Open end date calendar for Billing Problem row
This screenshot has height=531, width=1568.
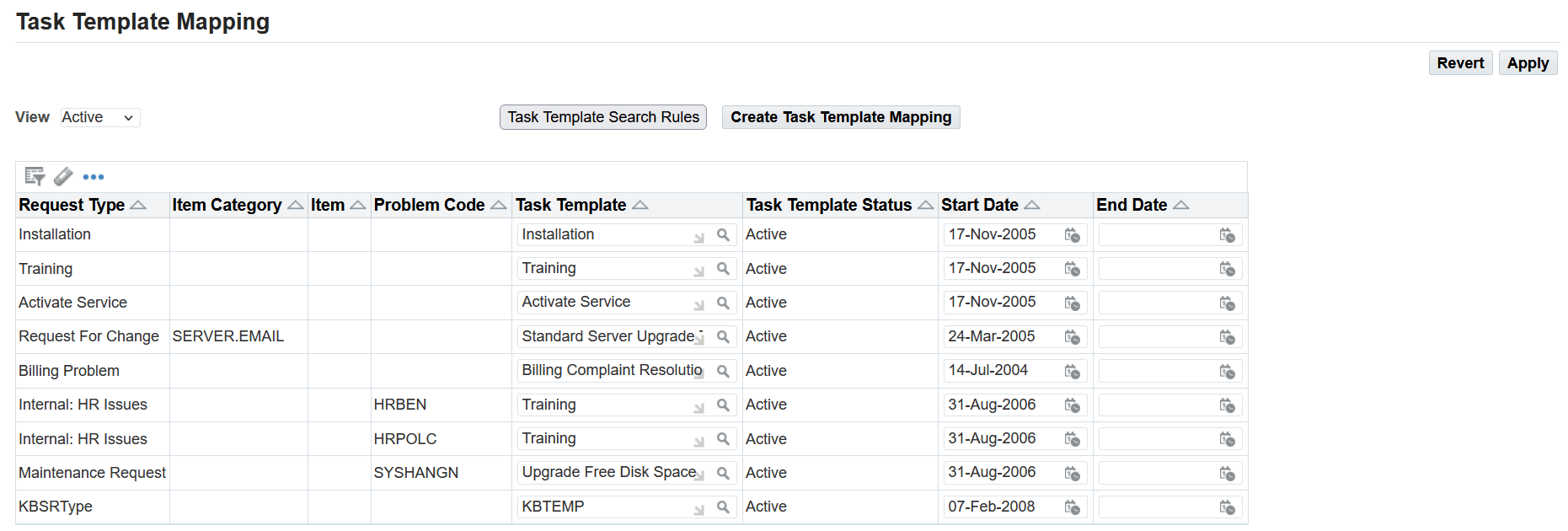click(x=1227, y=372)
